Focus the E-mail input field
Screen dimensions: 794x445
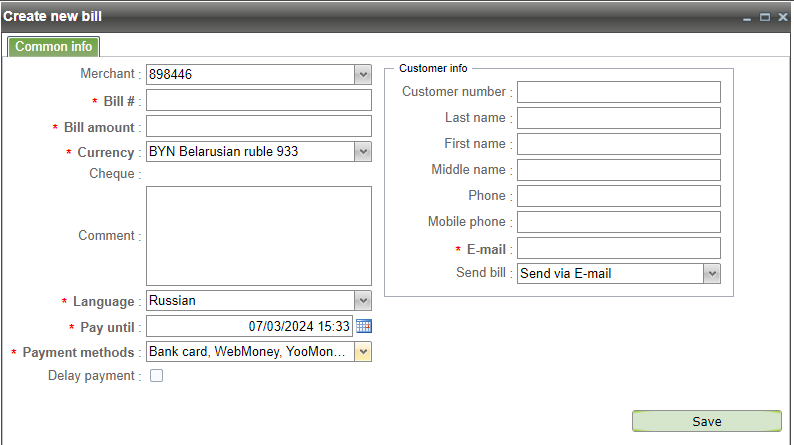[x=618, y=248]
